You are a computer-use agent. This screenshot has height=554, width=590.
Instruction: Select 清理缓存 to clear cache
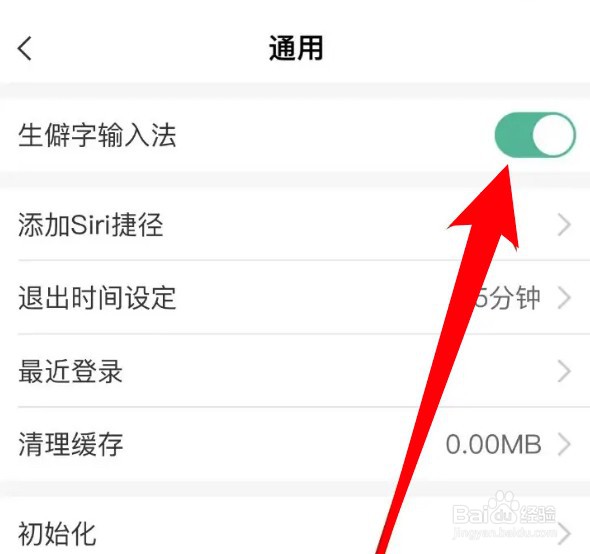295,444
